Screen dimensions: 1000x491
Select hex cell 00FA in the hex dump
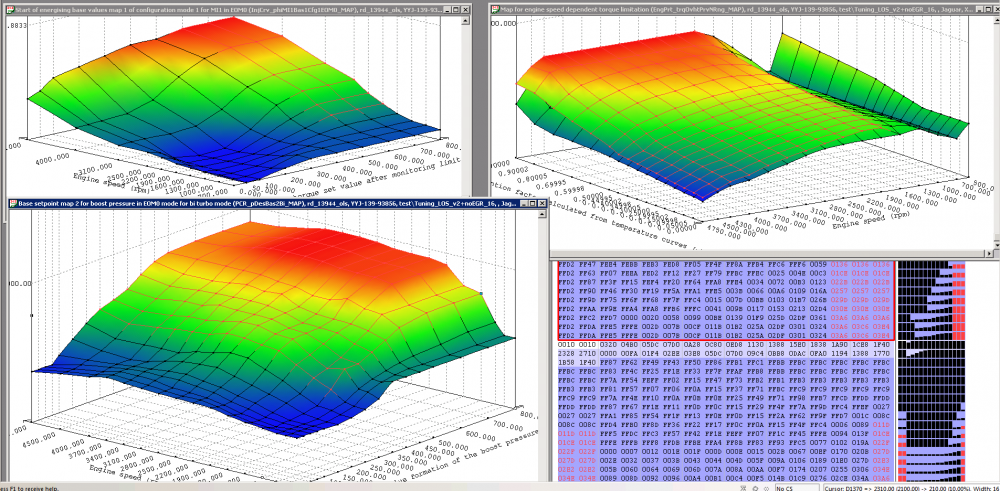tap(629, 353)
